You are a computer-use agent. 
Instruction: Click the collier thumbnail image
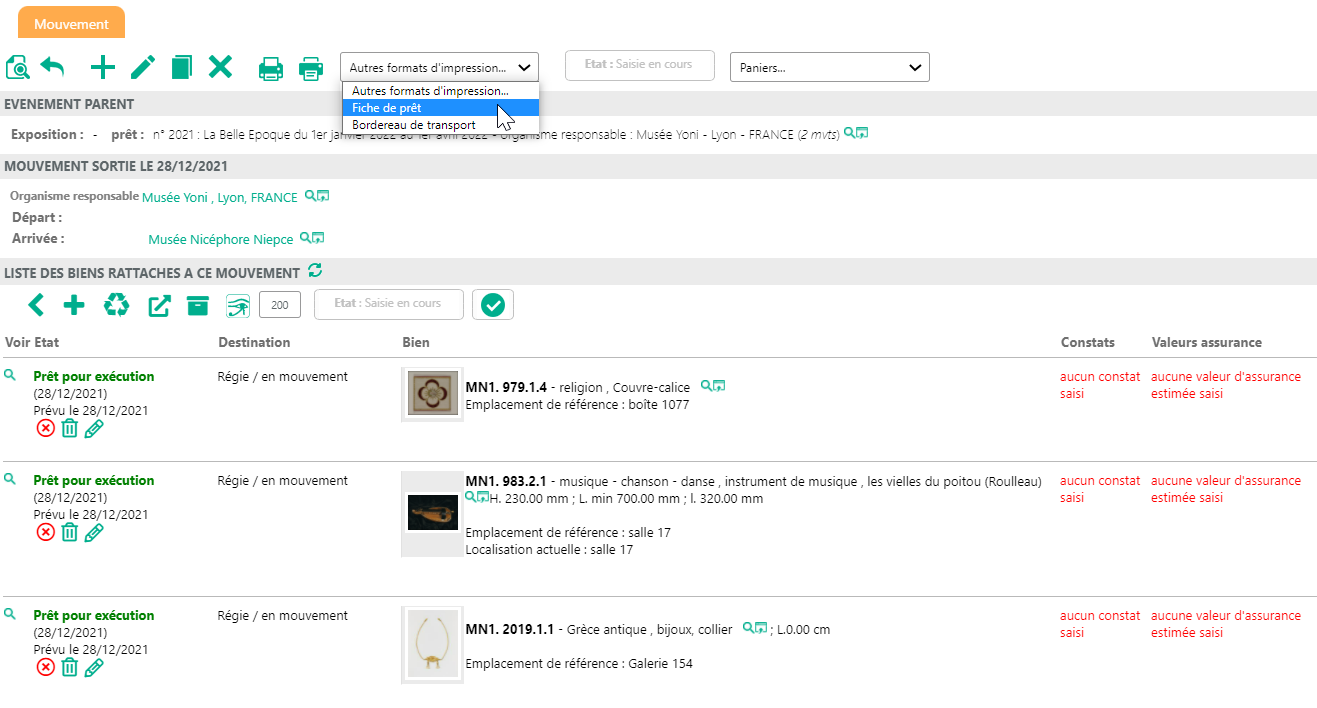pyautogui.click(x=433, y=645)
